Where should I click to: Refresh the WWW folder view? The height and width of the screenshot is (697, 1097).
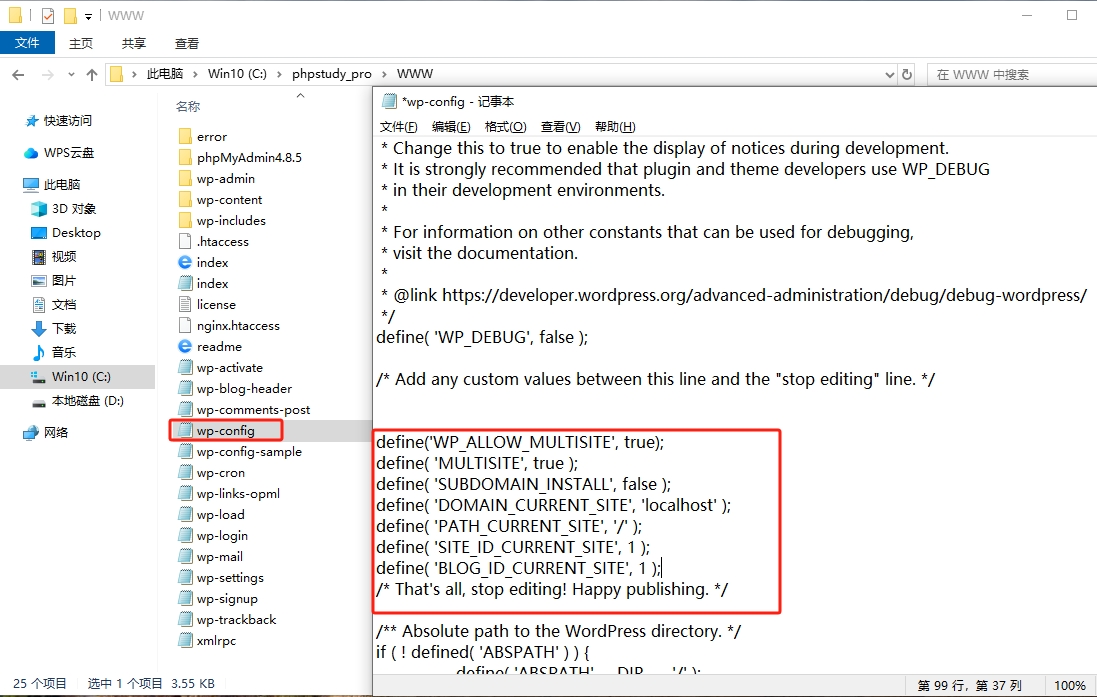pyautogui.click(x=907, y=74)
